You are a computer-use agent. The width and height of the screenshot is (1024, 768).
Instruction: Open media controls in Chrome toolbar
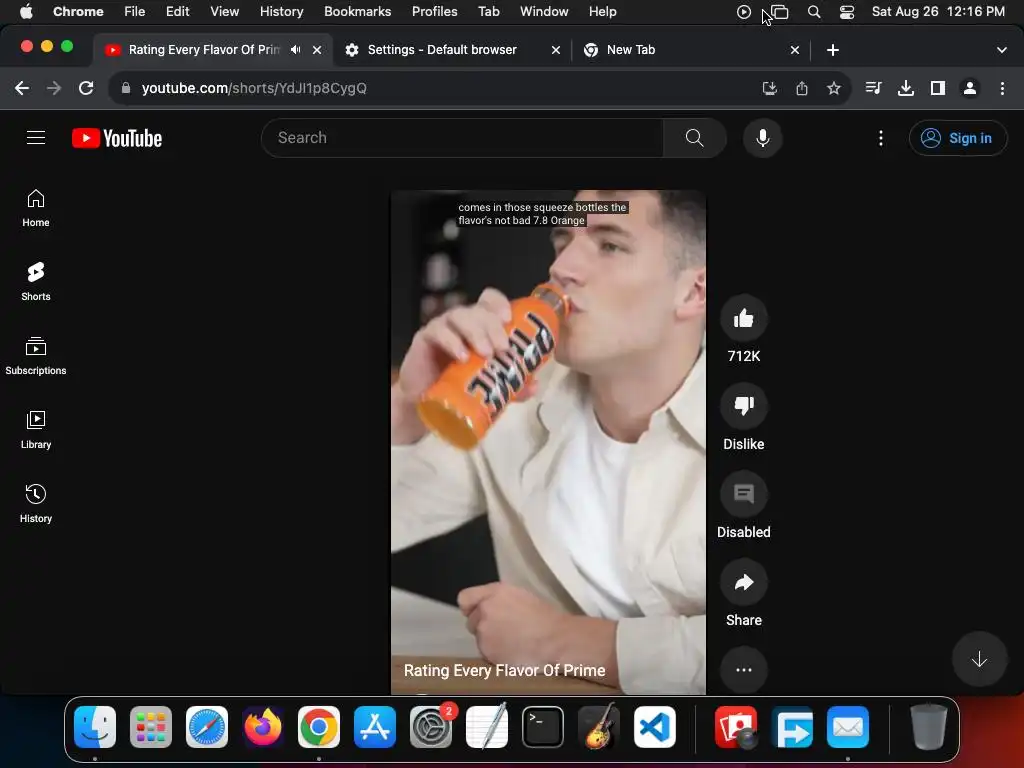873,88
